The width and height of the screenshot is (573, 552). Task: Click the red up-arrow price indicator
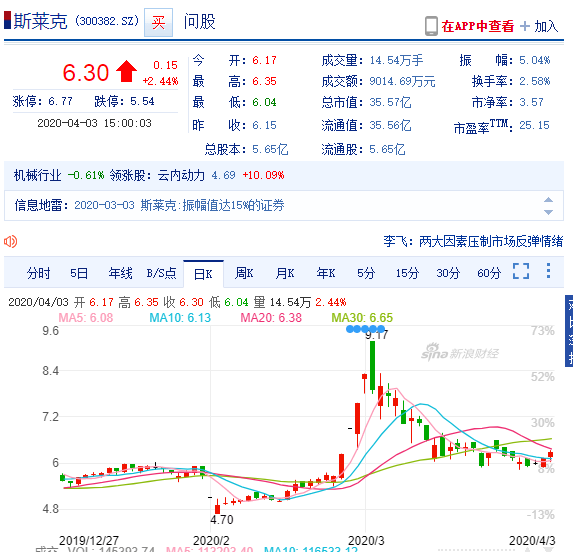pyautogui.click(x=126, y=71)
